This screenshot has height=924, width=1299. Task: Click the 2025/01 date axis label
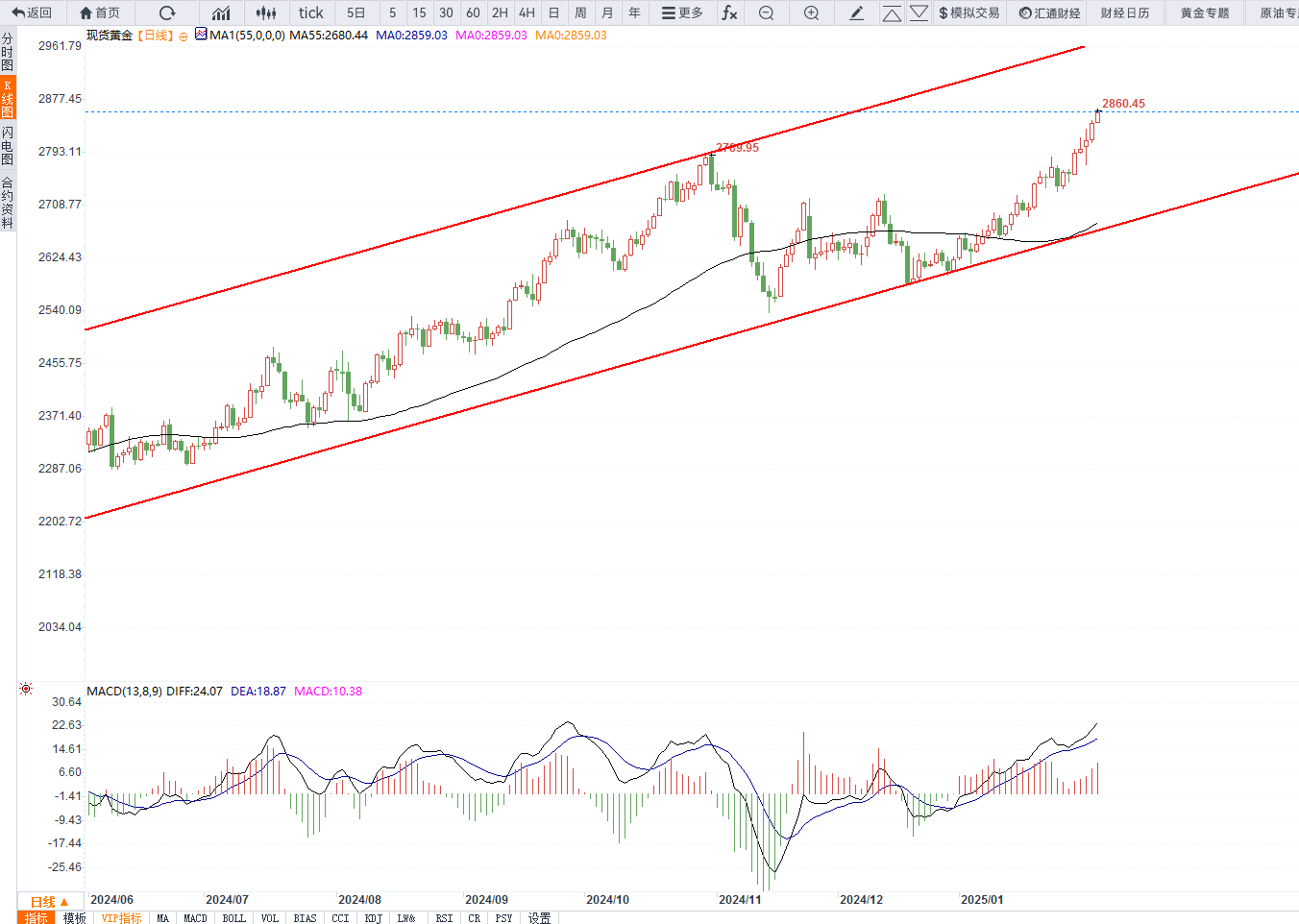coord(982,900)
